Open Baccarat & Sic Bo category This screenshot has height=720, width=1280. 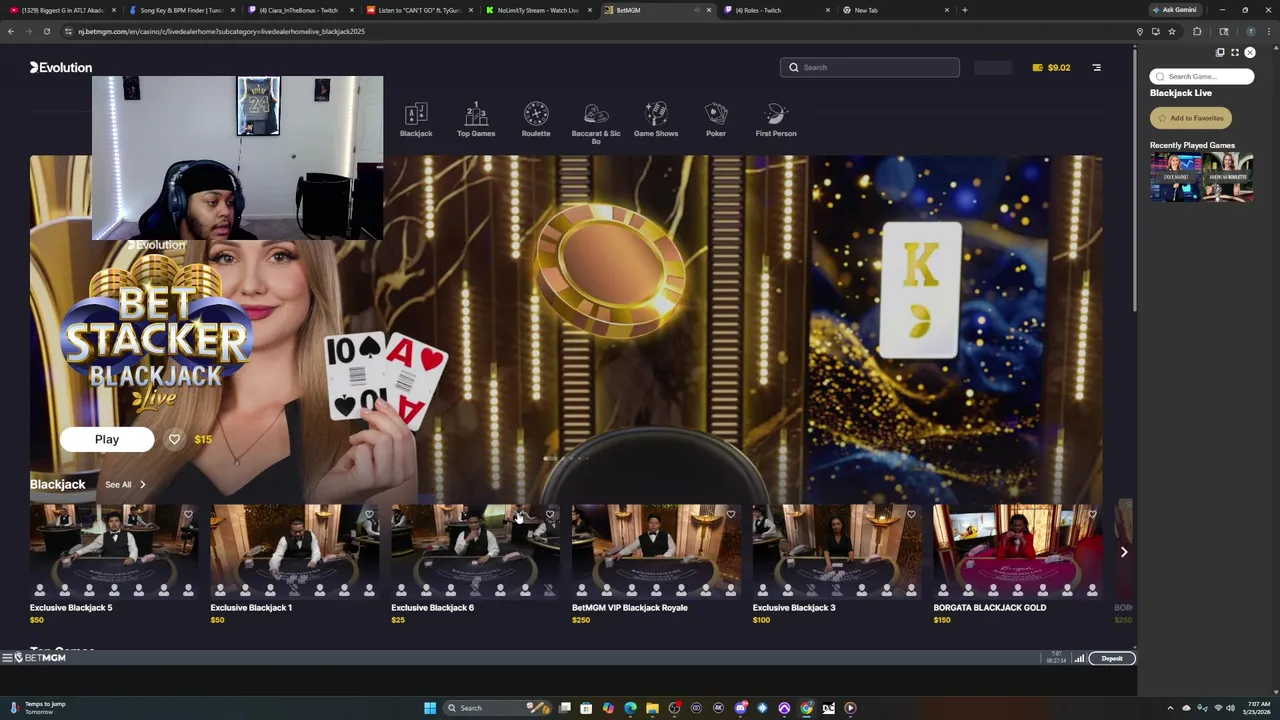pos(596,123)
